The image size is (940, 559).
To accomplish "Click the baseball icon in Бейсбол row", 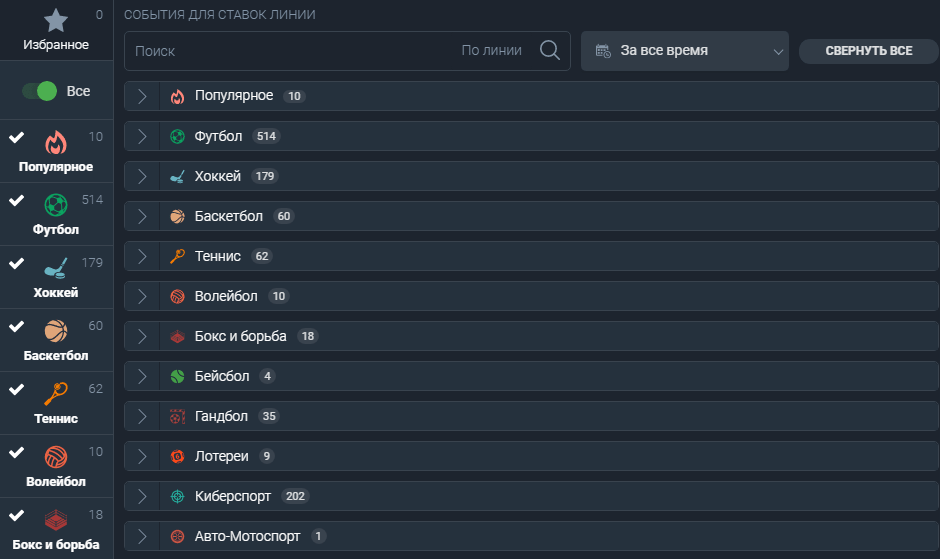I will click(x=177, y=376).
